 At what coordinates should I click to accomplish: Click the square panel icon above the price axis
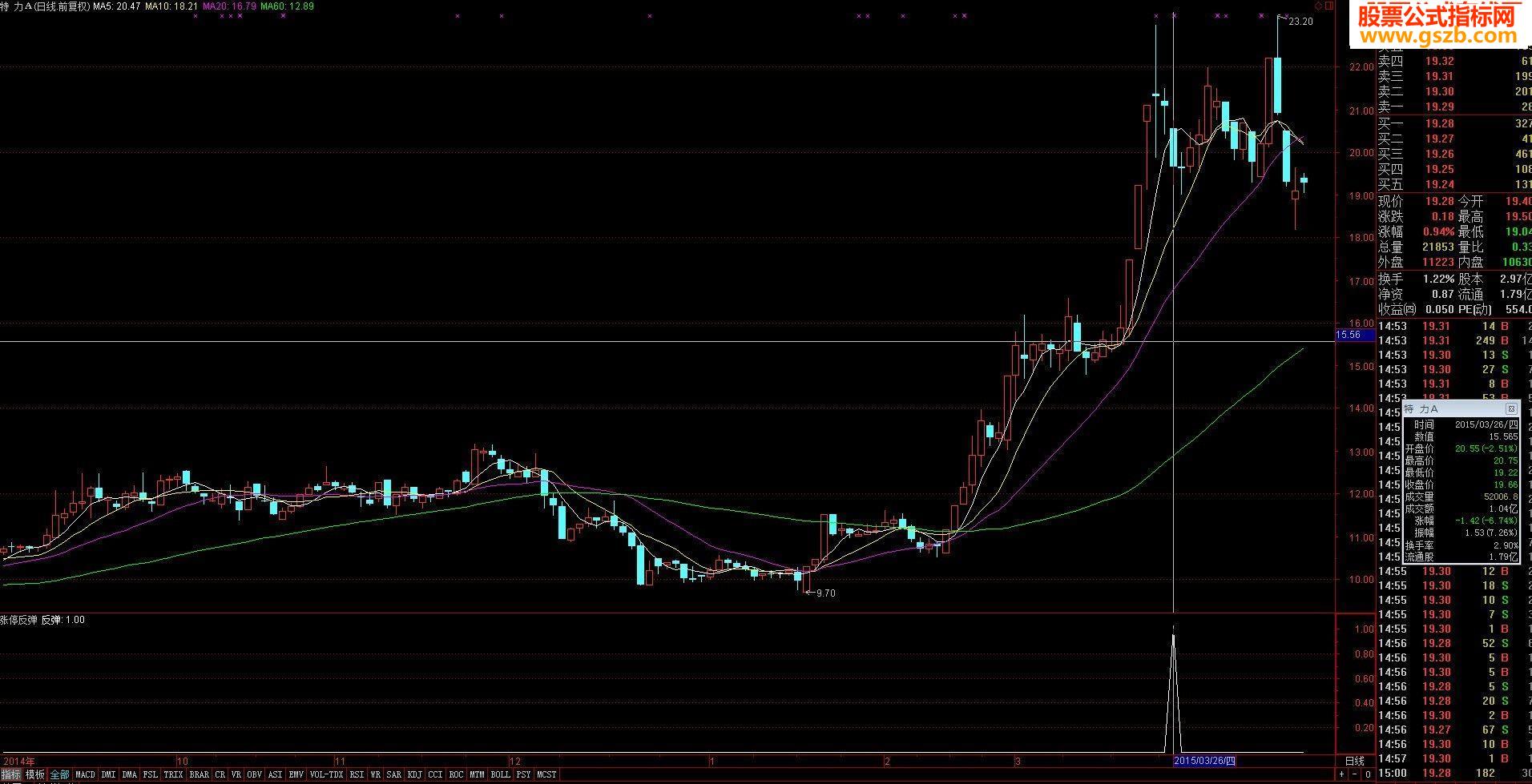click(1329, 6)
